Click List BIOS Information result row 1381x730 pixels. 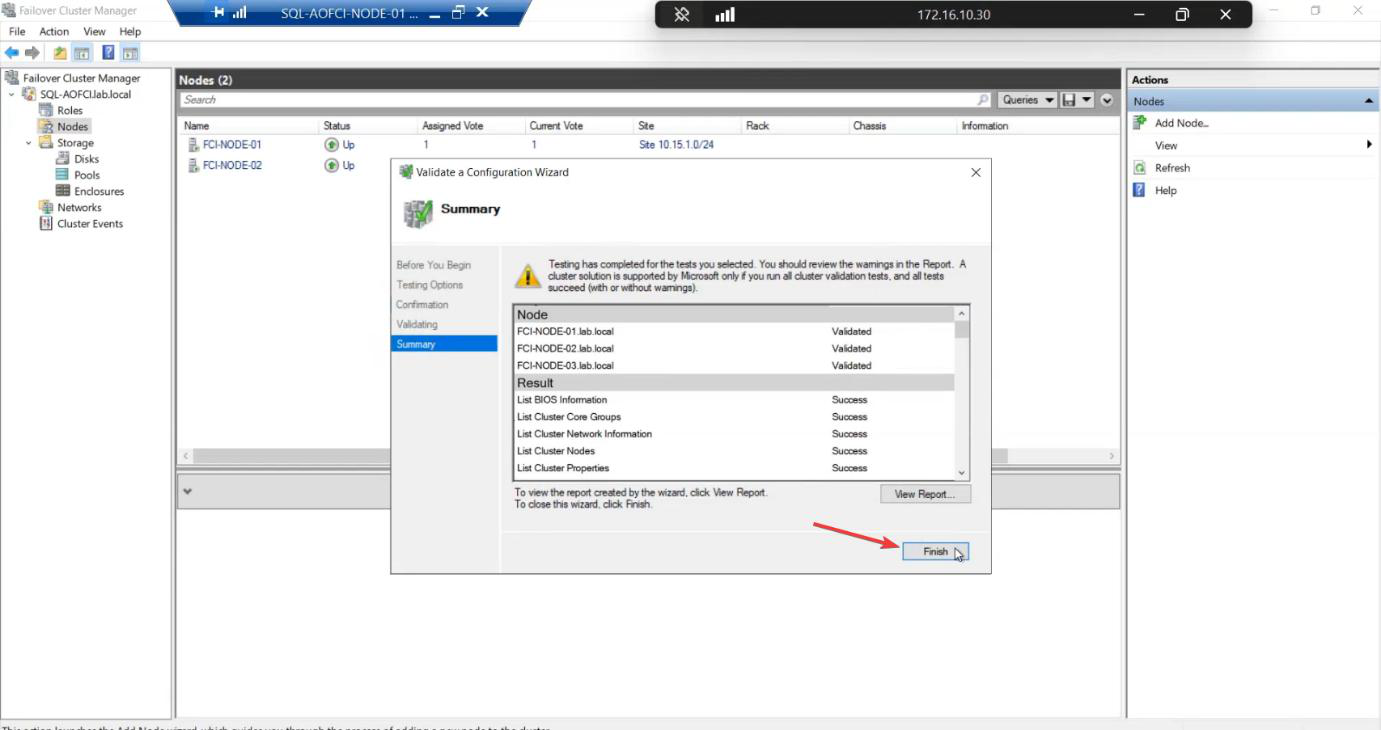(734, 400)
